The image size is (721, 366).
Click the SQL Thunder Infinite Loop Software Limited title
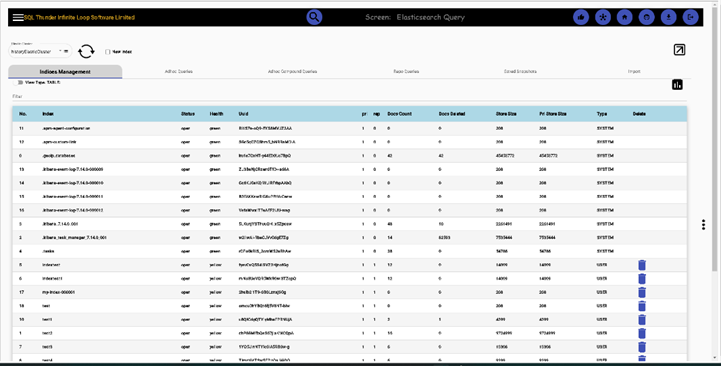coord(80,17)
